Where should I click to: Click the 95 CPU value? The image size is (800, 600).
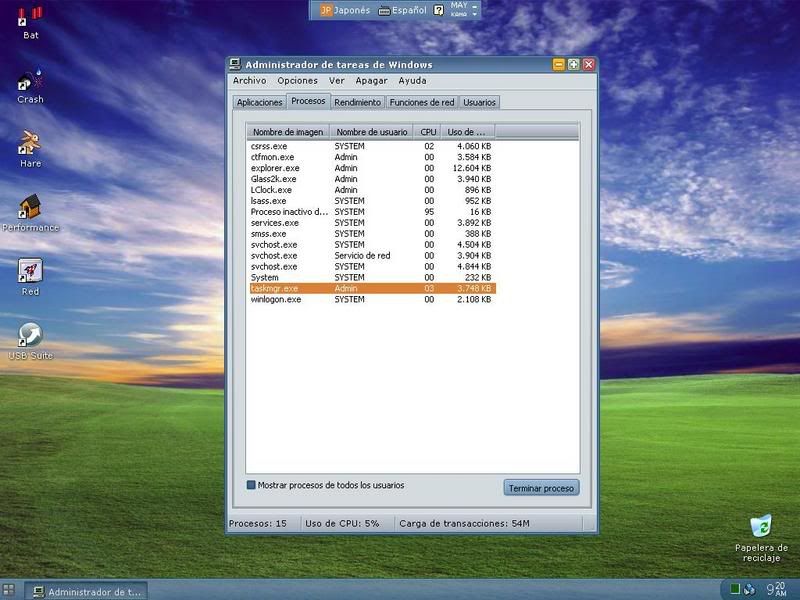429,212
